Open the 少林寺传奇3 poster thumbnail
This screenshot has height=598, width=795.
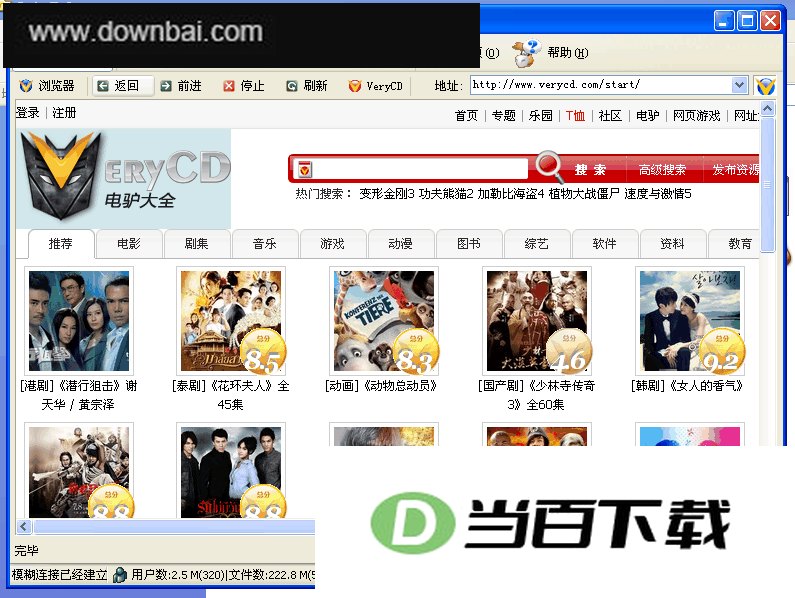pyautogui.click(x=537, y=321)
